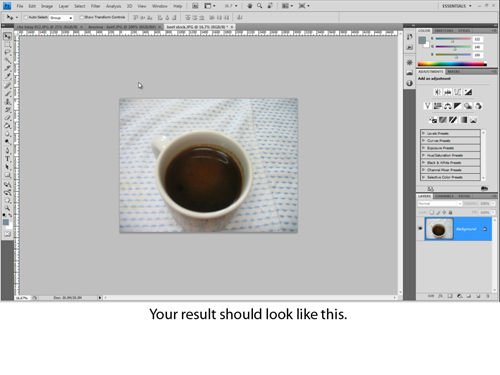Add a Hue/Saturation adjustment
Image resolution: width=500 pixels, height=375 pixels.
point(437,106)
